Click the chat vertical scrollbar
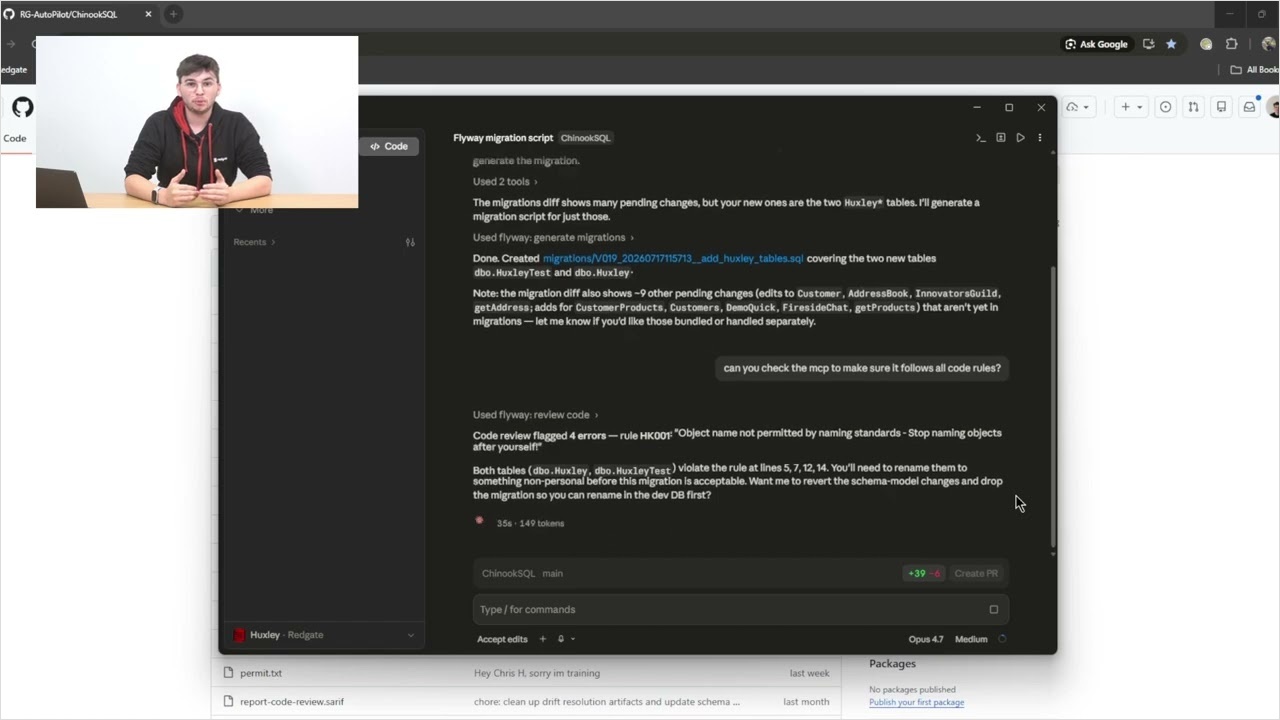 point(1052,406)
